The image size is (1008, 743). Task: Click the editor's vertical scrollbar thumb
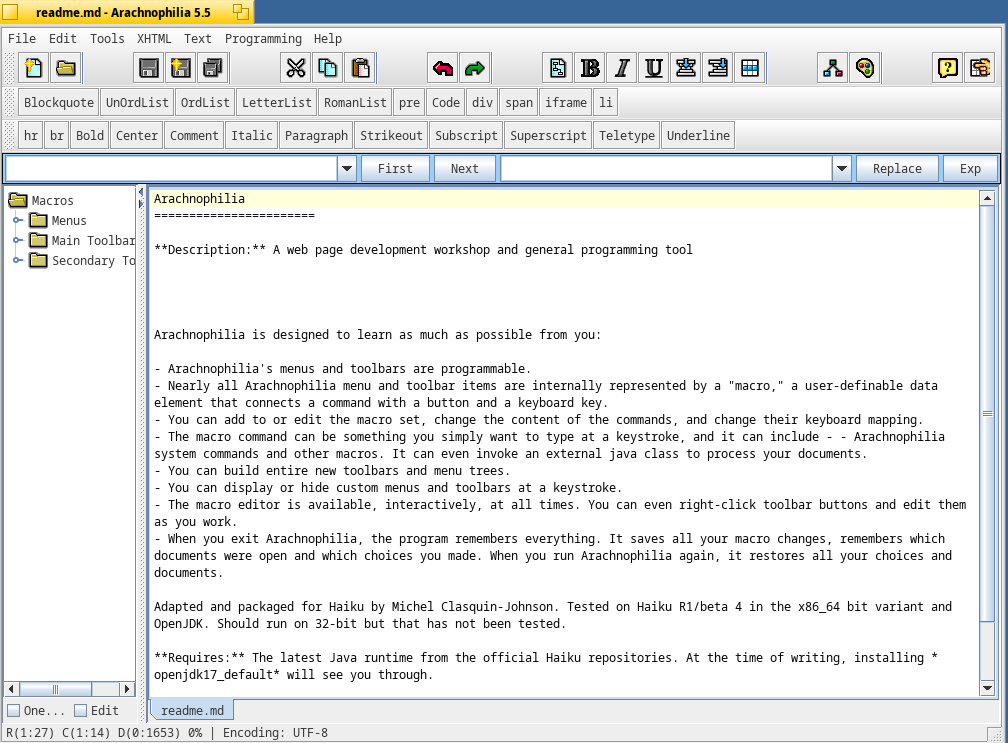click(987, 413)
